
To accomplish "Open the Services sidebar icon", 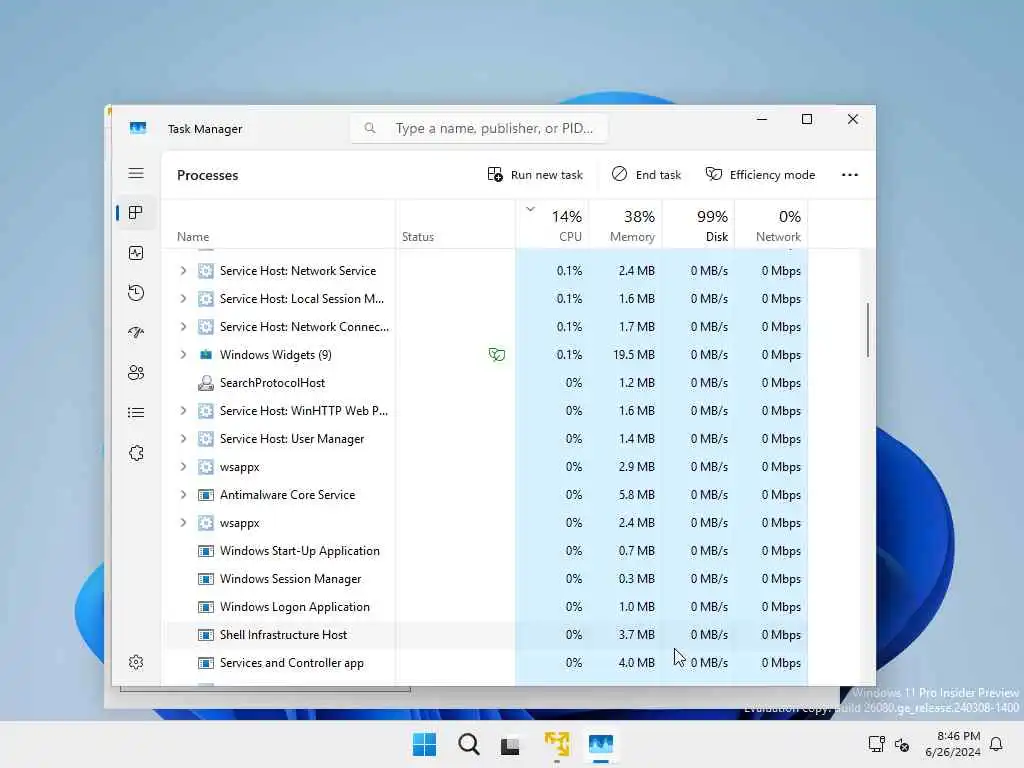I will pyautogui.click(x=136, y=453).
